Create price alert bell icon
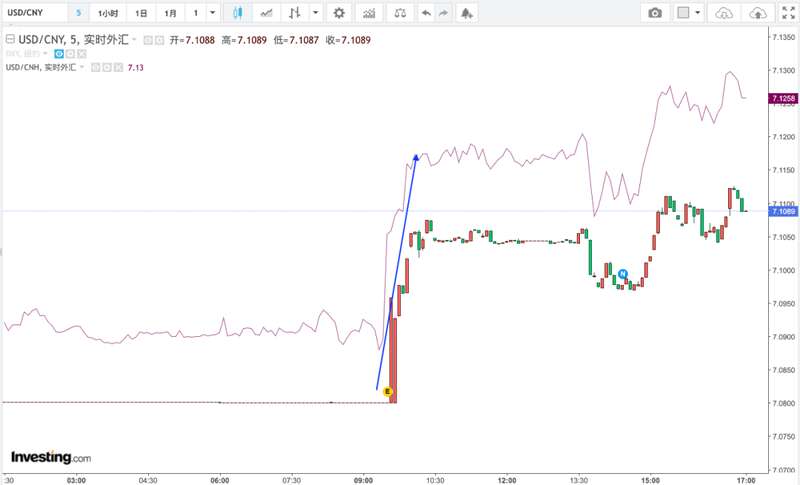Image resolution: width=800 pixels, height=485 pixels. pyautogui.click(x=466, y=13)
